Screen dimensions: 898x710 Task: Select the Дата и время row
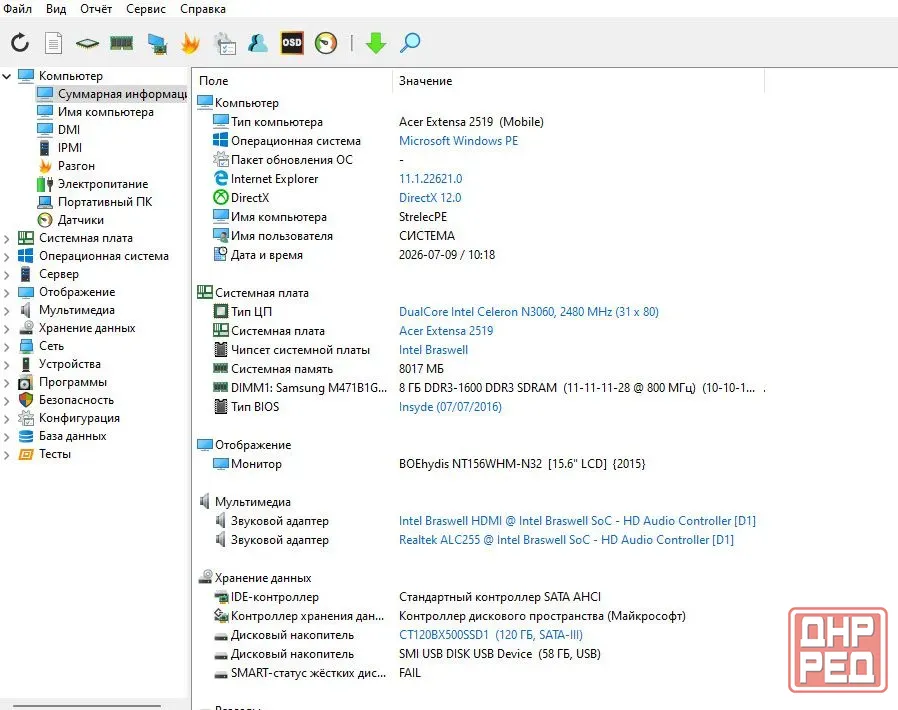point(480,255)
